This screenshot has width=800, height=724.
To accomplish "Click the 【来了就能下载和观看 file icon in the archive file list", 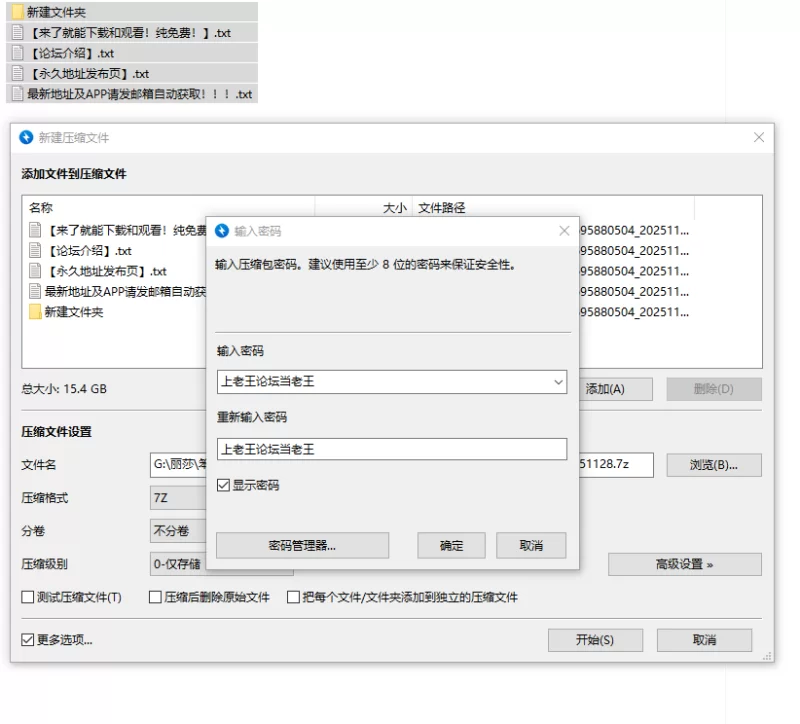I will click(x=35, y=230).
